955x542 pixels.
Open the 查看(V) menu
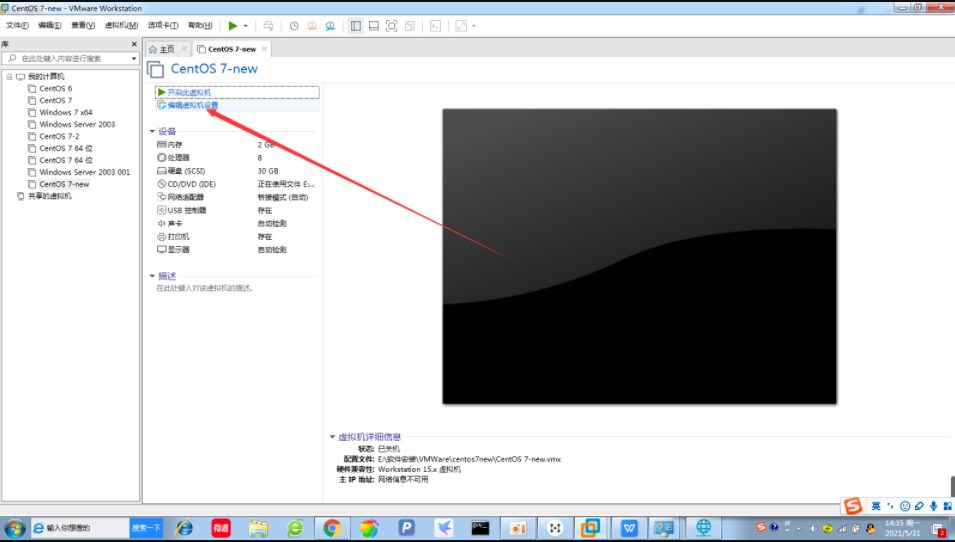click(83, 25)
